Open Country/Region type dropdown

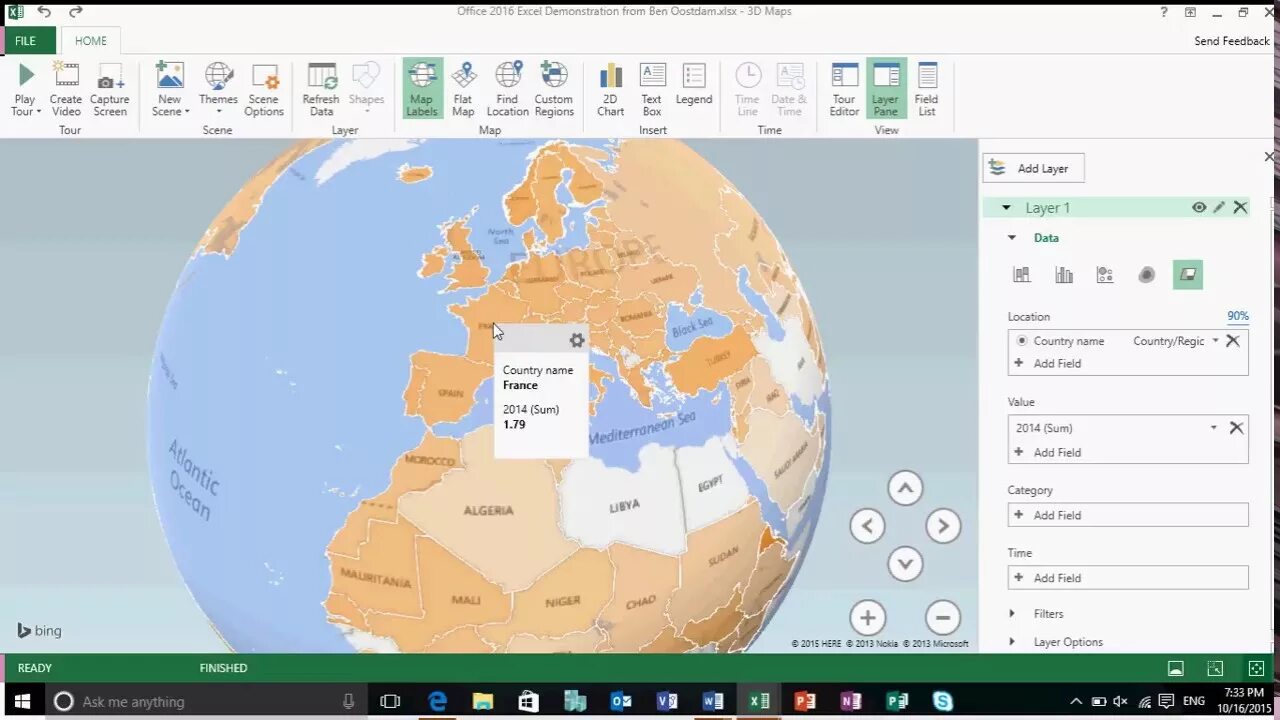coord(1215,341)
